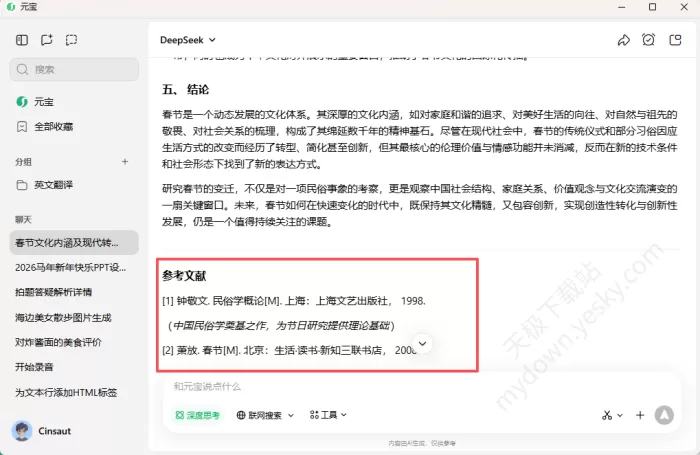Click the 聊天 section label
This screenshot has height=455, width=700.
(x=23, y=220)
